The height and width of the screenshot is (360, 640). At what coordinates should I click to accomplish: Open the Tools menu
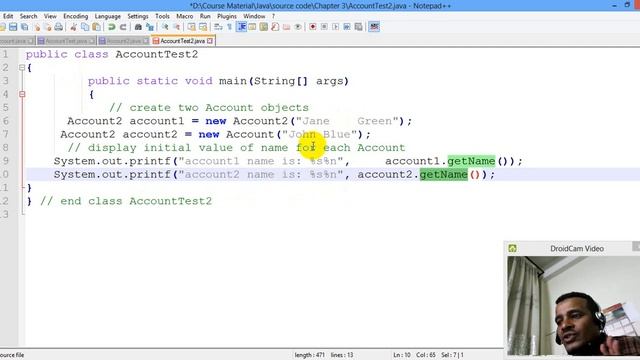pyautogui.click(x=162, y=16)
